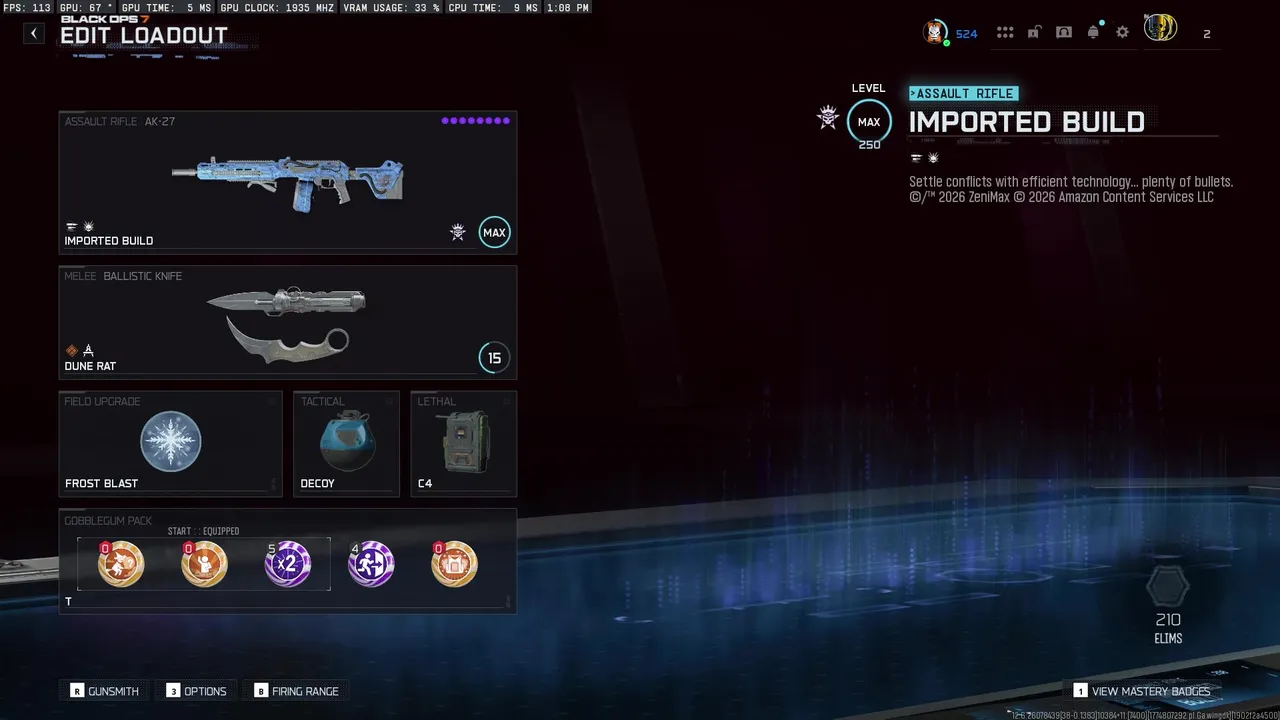Click the Imported Build label on AK-27 card

(x=109, y=241)
